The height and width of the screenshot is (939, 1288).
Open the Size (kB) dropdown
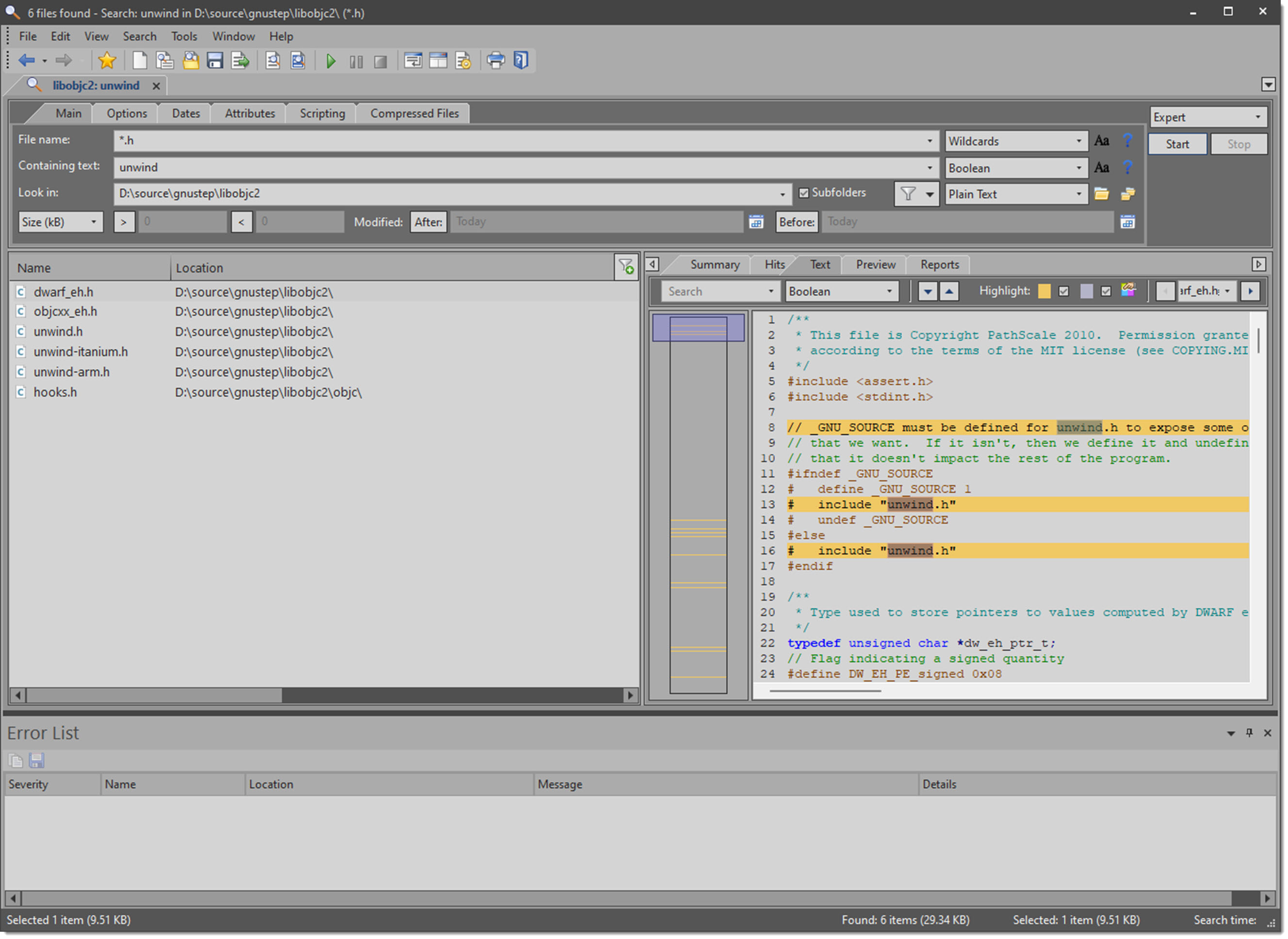click(x=61, y=222)
